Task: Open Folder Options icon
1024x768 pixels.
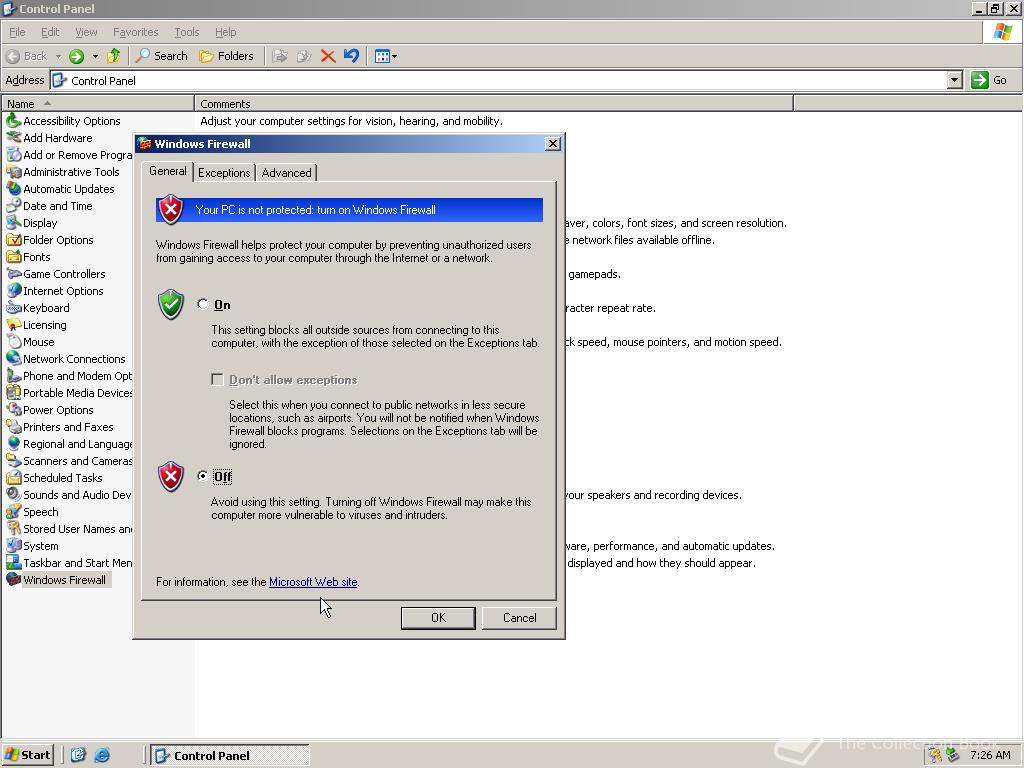Action: click(x=14, y=240)
